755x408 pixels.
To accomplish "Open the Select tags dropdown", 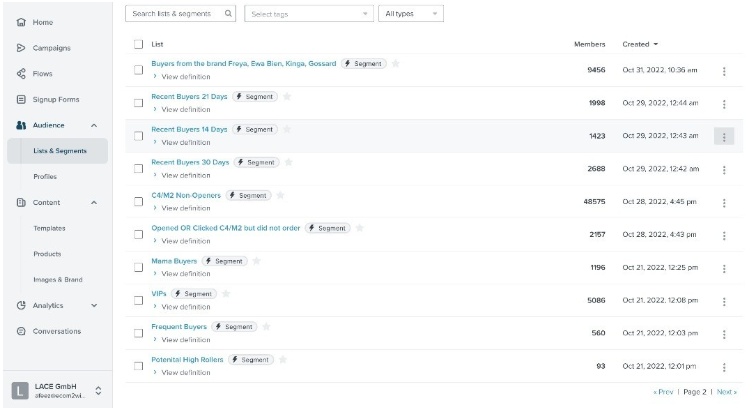I will click(309, 14).
